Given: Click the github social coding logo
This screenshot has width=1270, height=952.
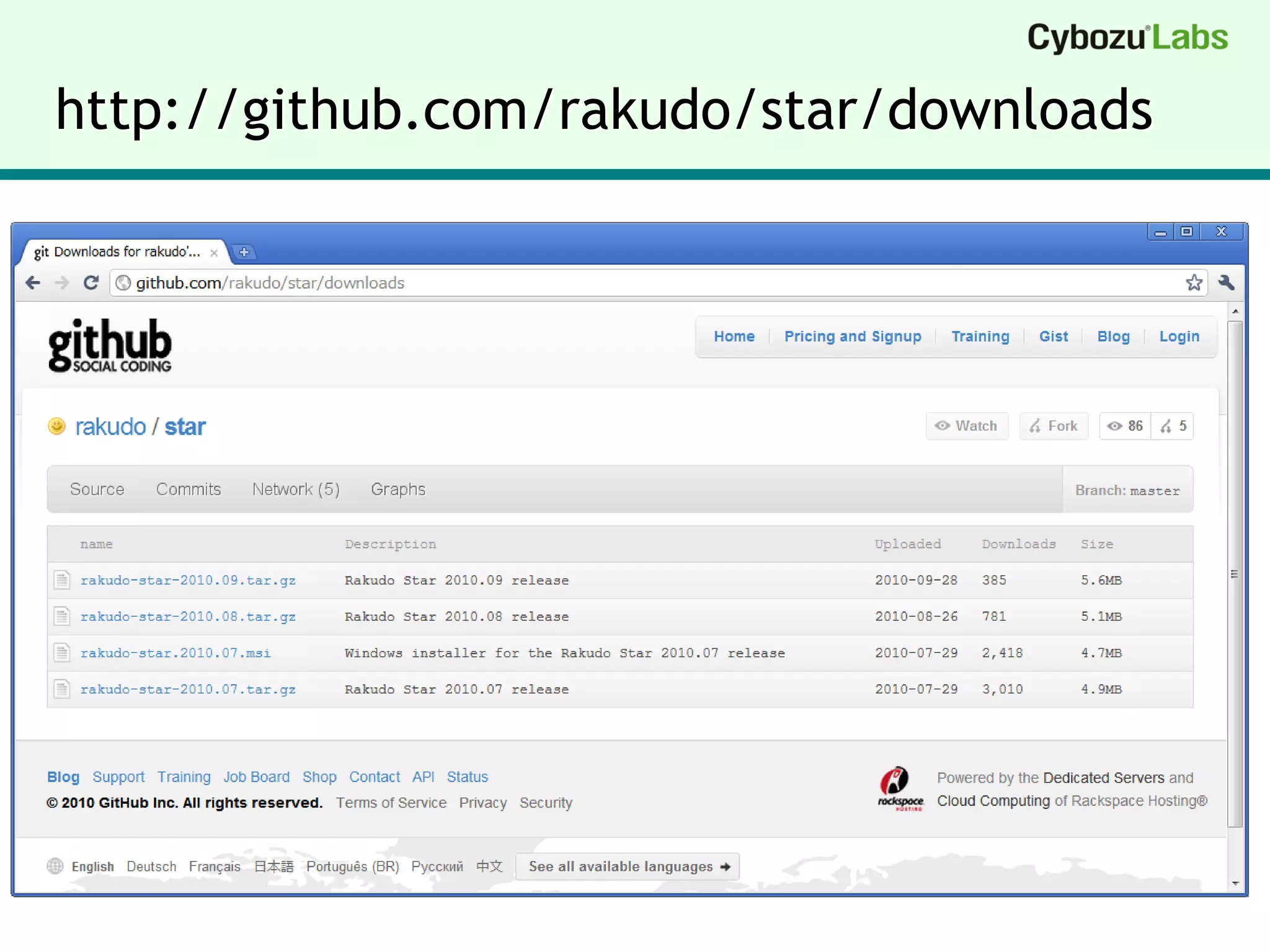Looking at the screenshot, I should pos(110,345).
